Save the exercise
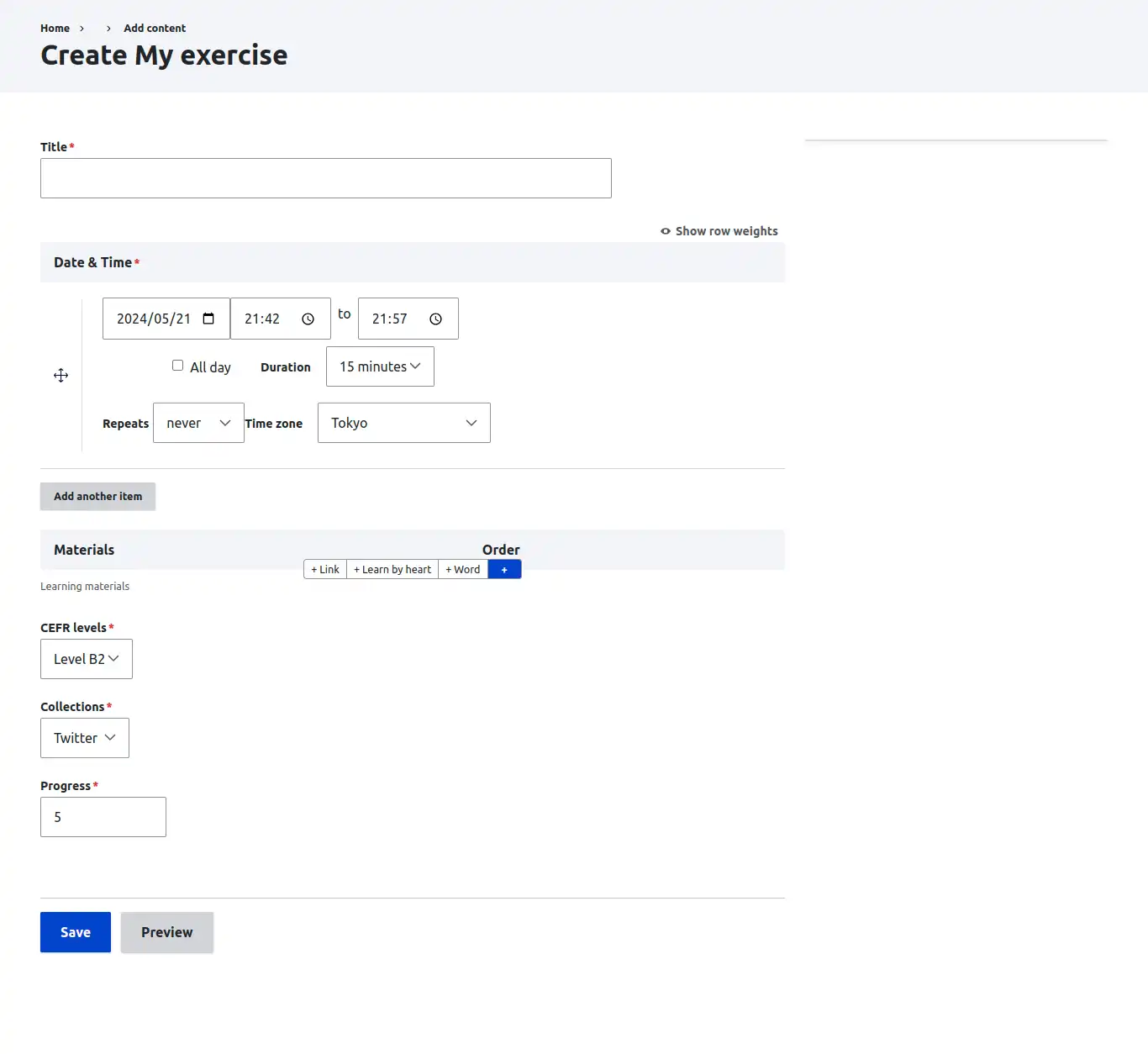Viewport: 1148px width, 1054px height. point(76,932)
